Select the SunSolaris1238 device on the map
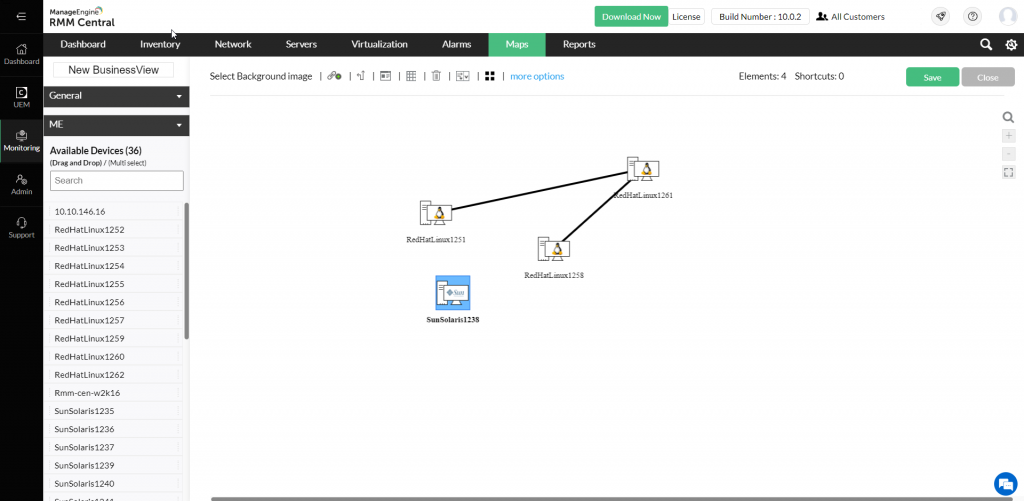Screen dimensions: 1024x501 (x=453, y=293)
